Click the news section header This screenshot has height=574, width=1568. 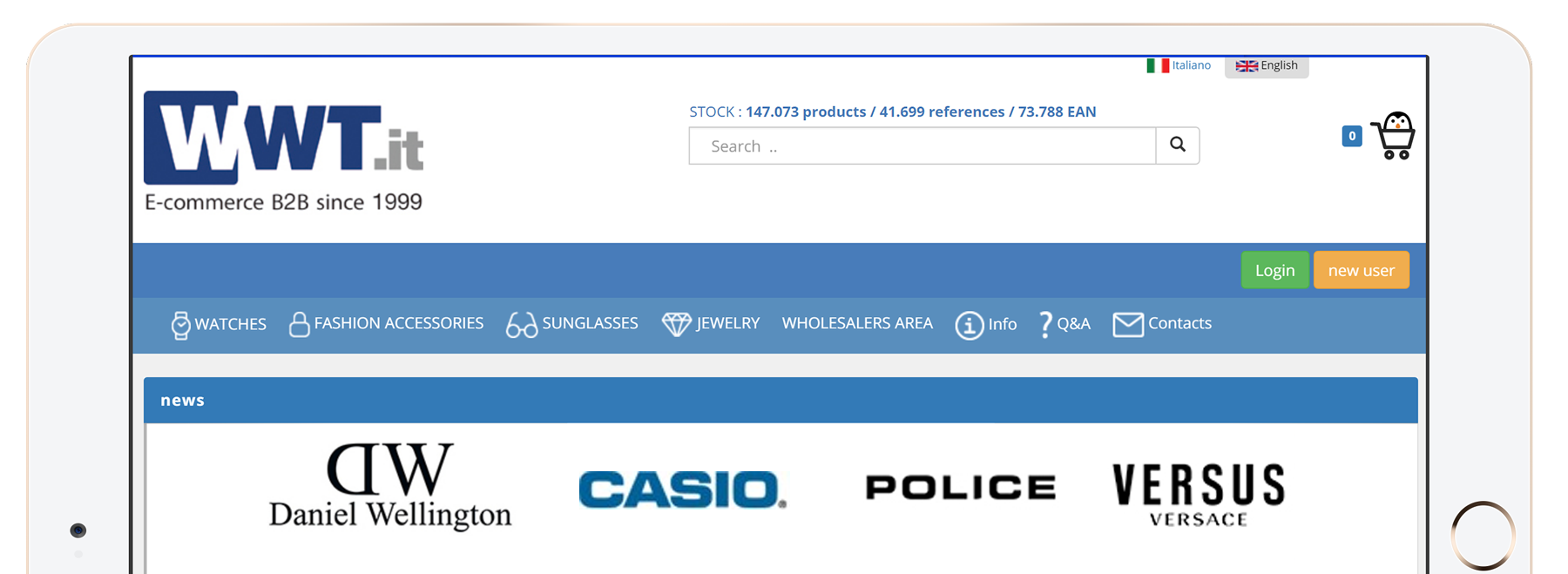pos(781,401)
